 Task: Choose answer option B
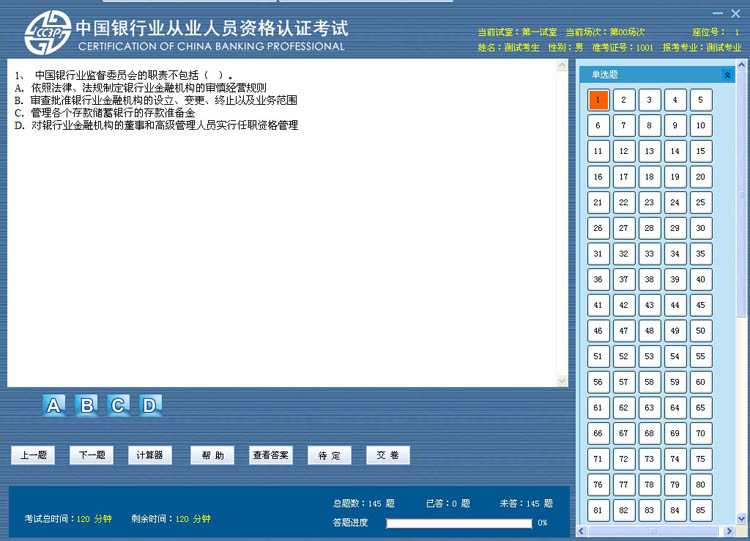[86, 405]
